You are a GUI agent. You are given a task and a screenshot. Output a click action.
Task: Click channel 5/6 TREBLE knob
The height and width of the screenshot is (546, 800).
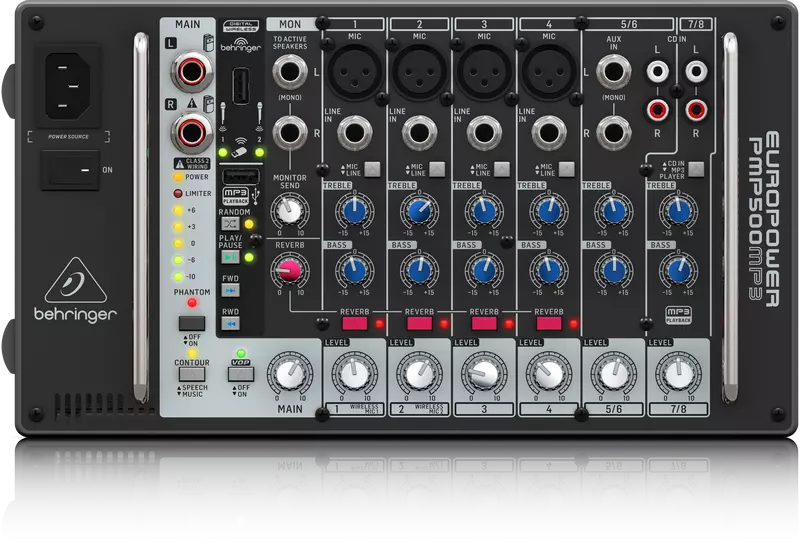point(614,211)
